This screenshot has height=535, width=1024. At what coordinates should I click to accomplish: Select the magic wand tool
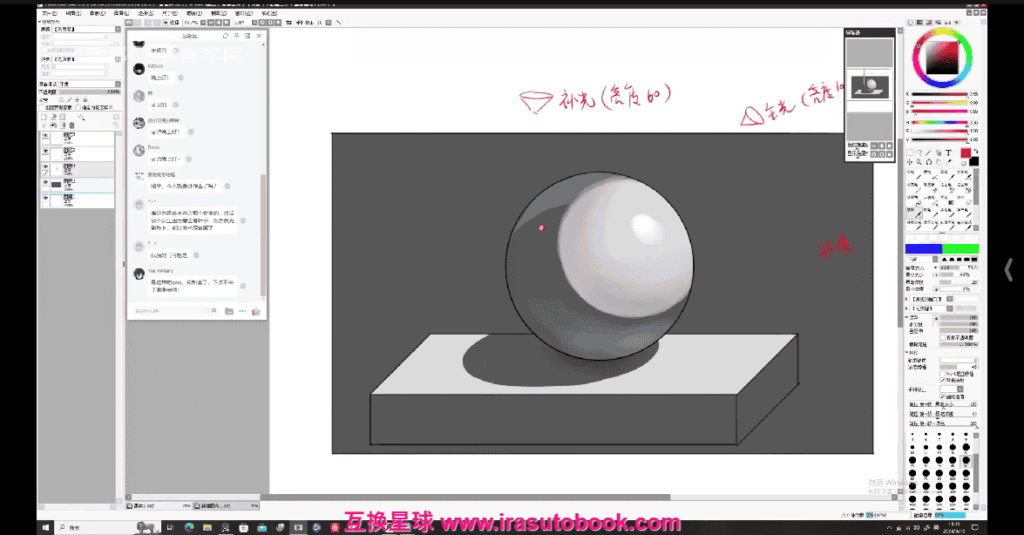[929, 153]
